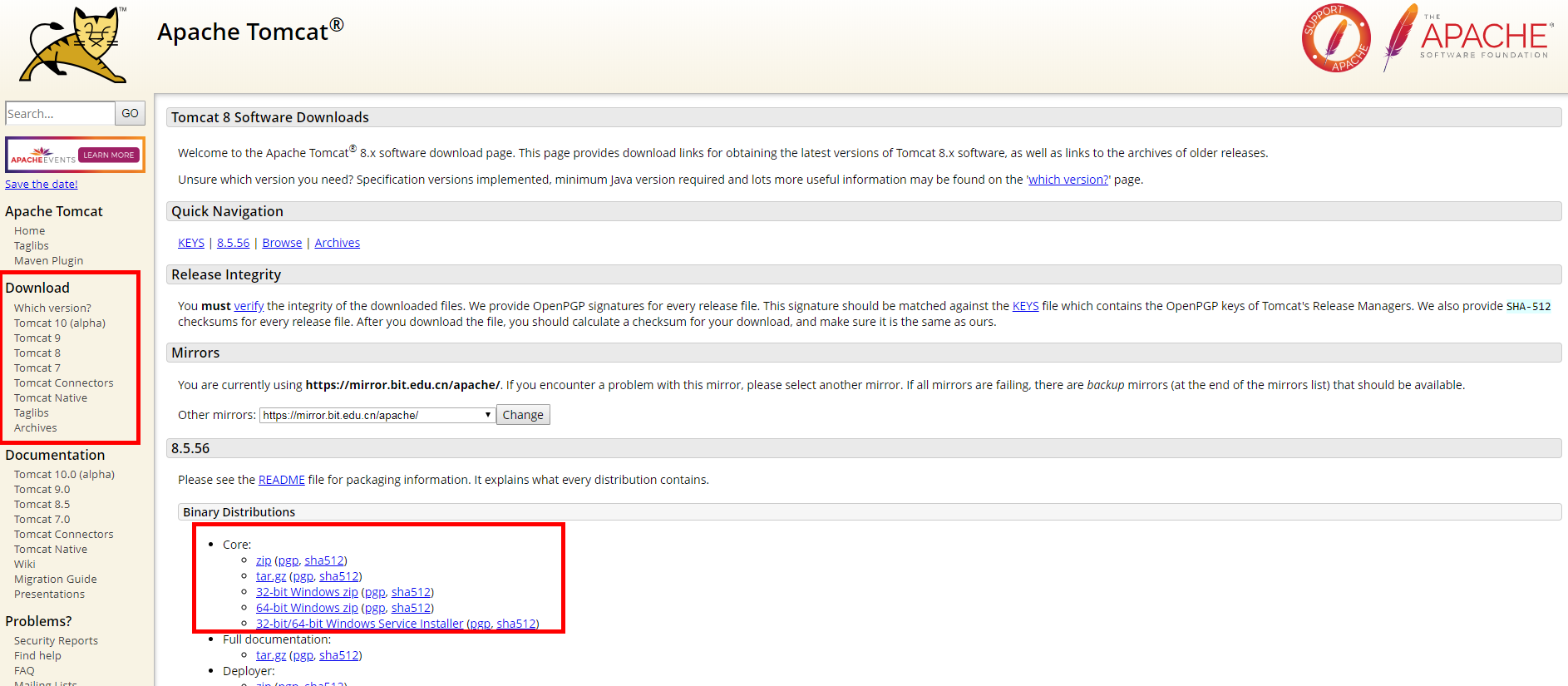Open the Archives quick navigation link

point(337,243)
